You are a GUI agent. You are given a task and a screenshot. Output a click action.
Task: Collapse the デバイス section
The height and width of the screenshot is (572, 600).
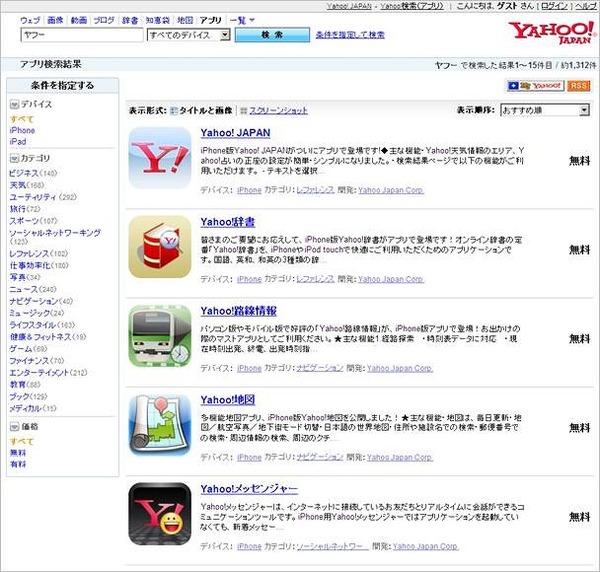[x=14, y=104]
